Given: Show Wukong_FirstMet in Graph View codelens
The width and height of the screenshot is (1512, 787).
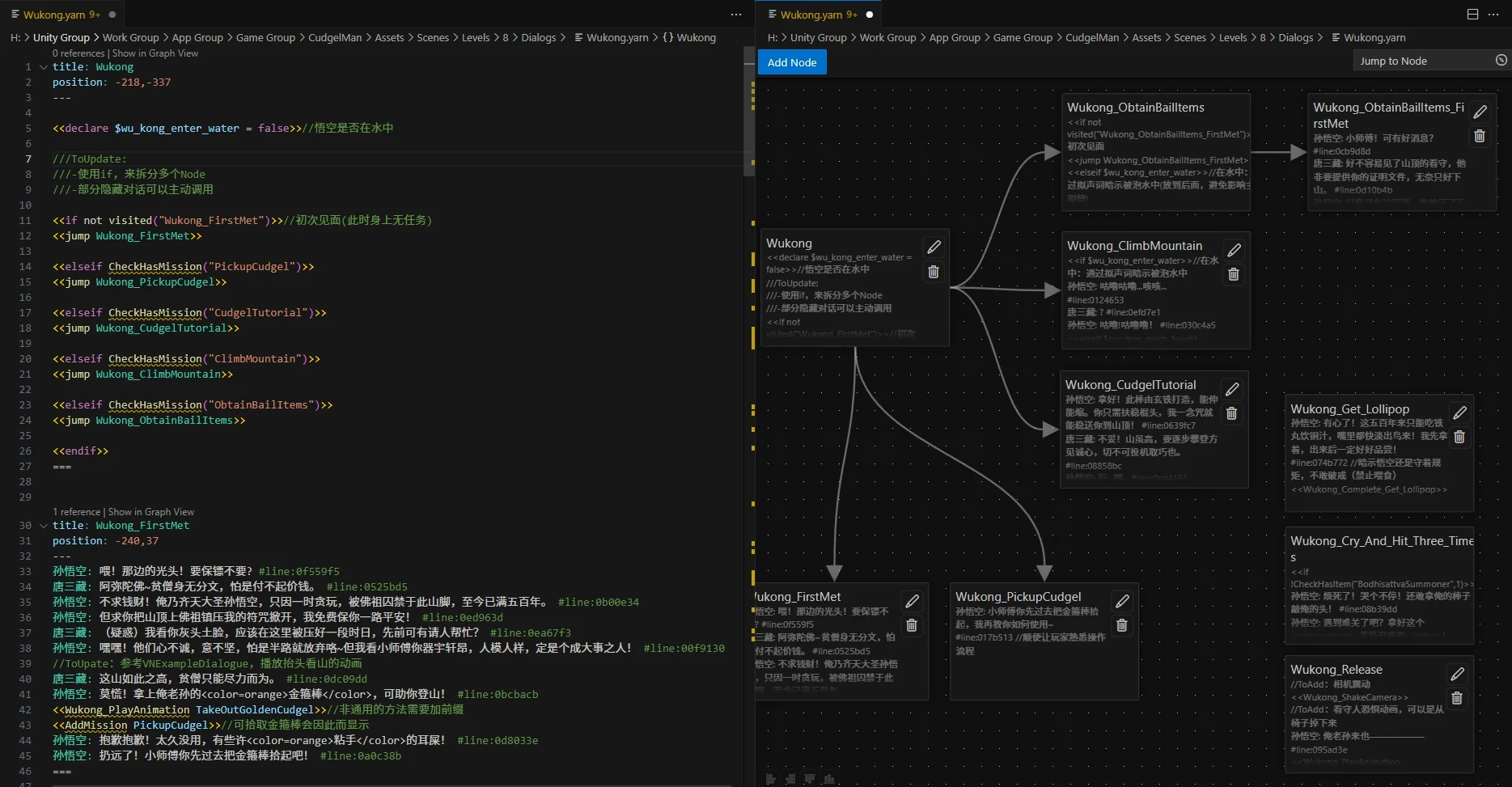Looking at the screenshot, I should 151,512.
